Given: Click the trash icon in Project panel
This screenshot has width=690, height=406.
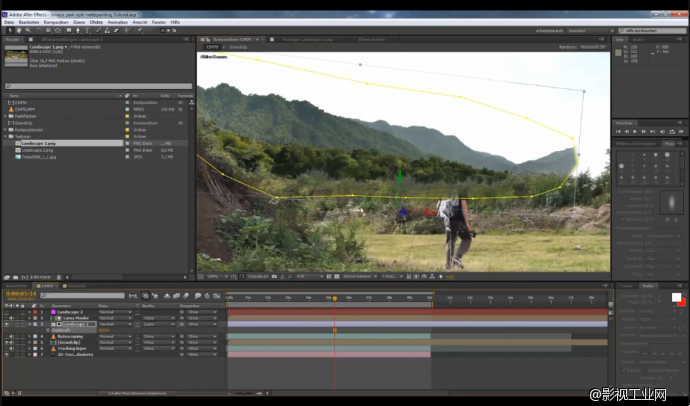Looking at the screenshot, I should point(59,278).
